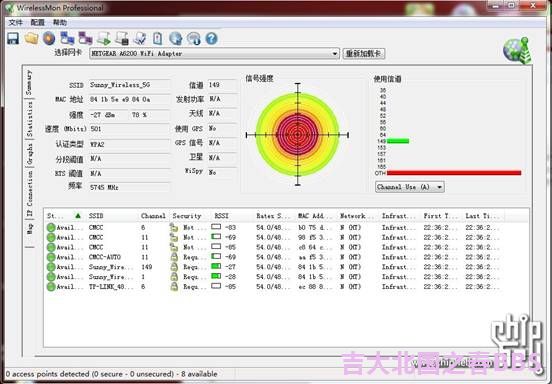
Task: Select the CMCC-AUTO network row
Action: (273, 257)
